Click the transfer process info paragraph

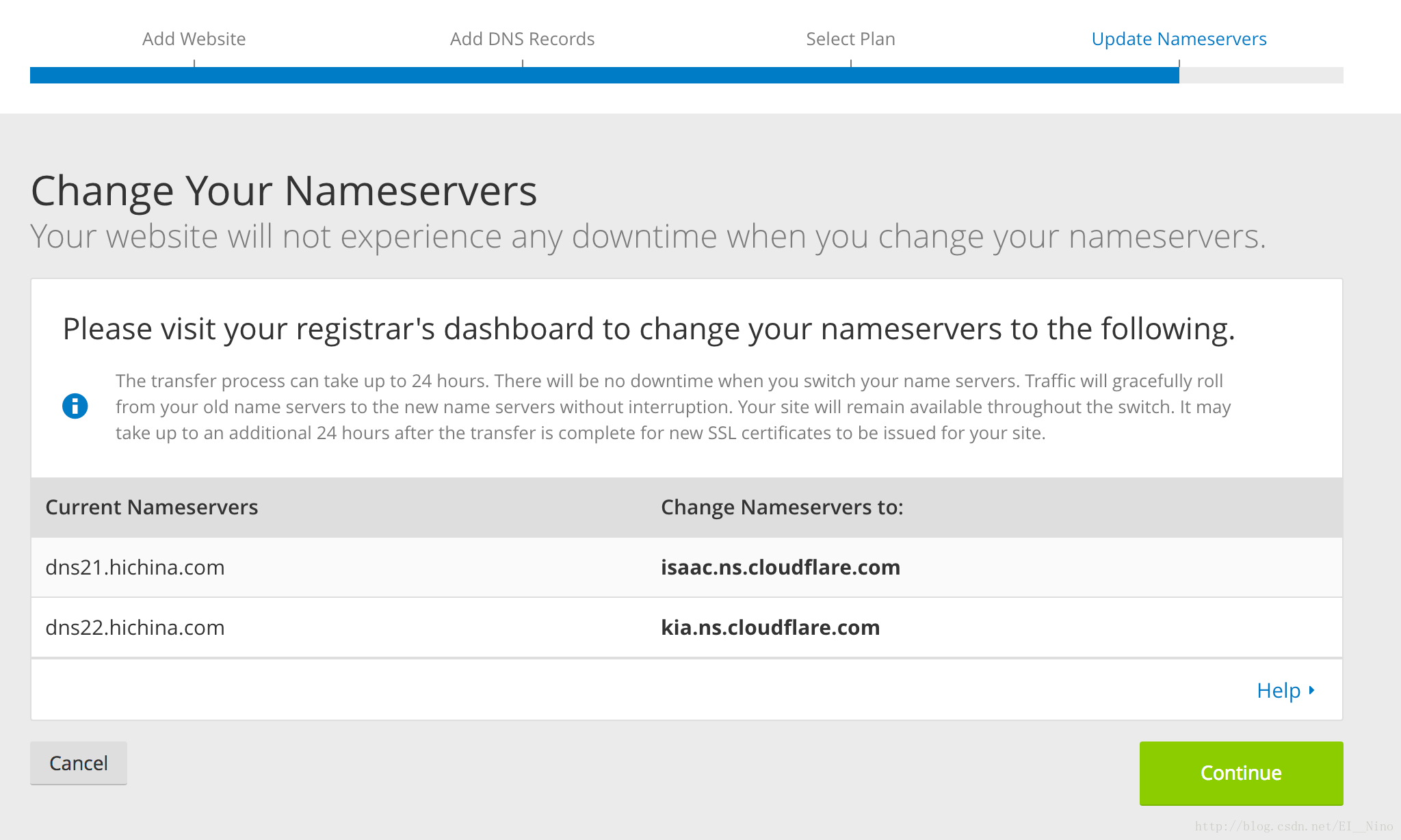[x=673, y=407]
